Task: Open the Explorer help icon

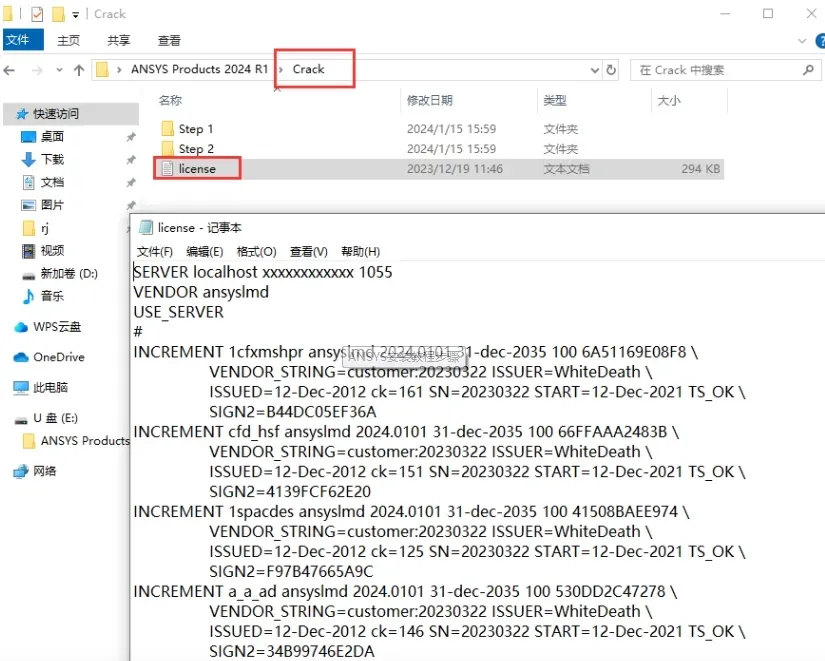Action: tap(820, 41)
